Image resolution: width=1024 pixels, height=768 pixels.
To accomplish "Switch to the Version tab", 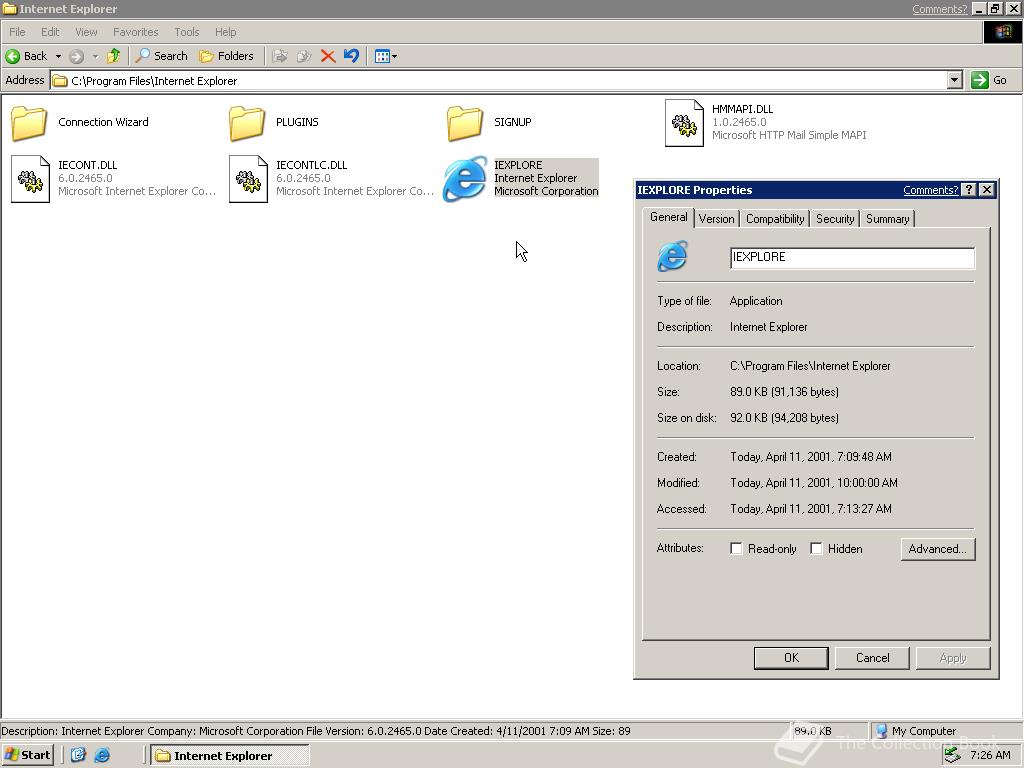I will pos(716,219).
